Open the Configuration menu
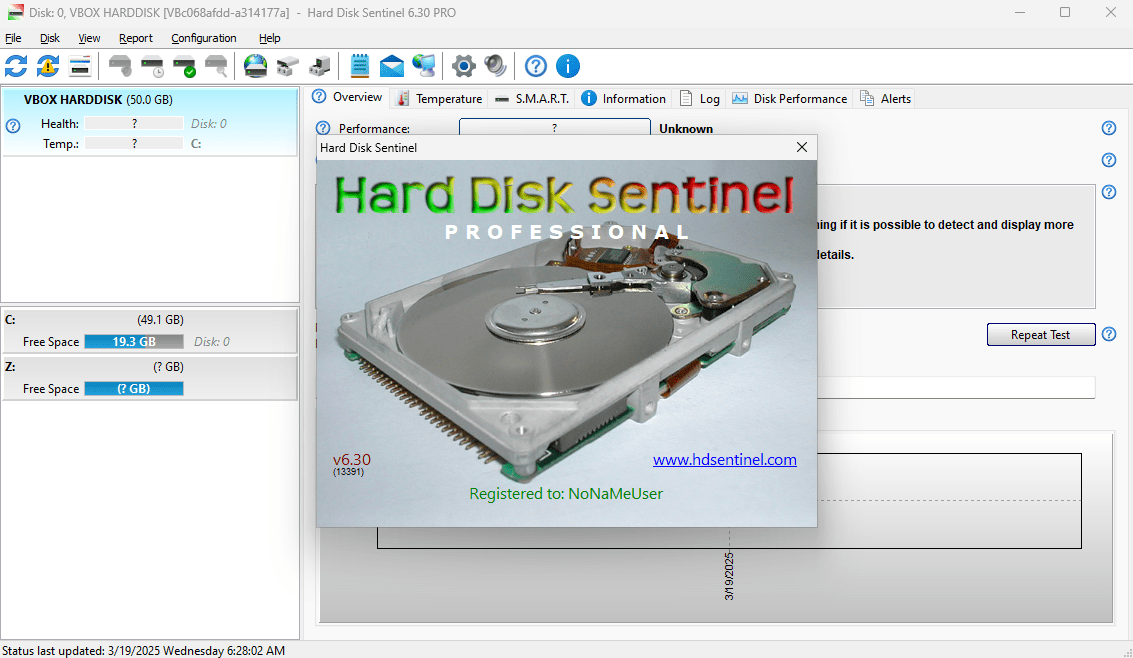Viewport: 1133px width, 658px height. tap(204, 38)
